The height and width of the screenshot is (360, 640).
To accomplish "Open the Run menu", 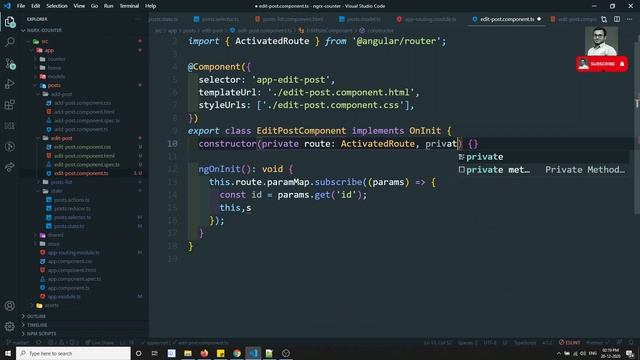I will click(x=109, y=6).
